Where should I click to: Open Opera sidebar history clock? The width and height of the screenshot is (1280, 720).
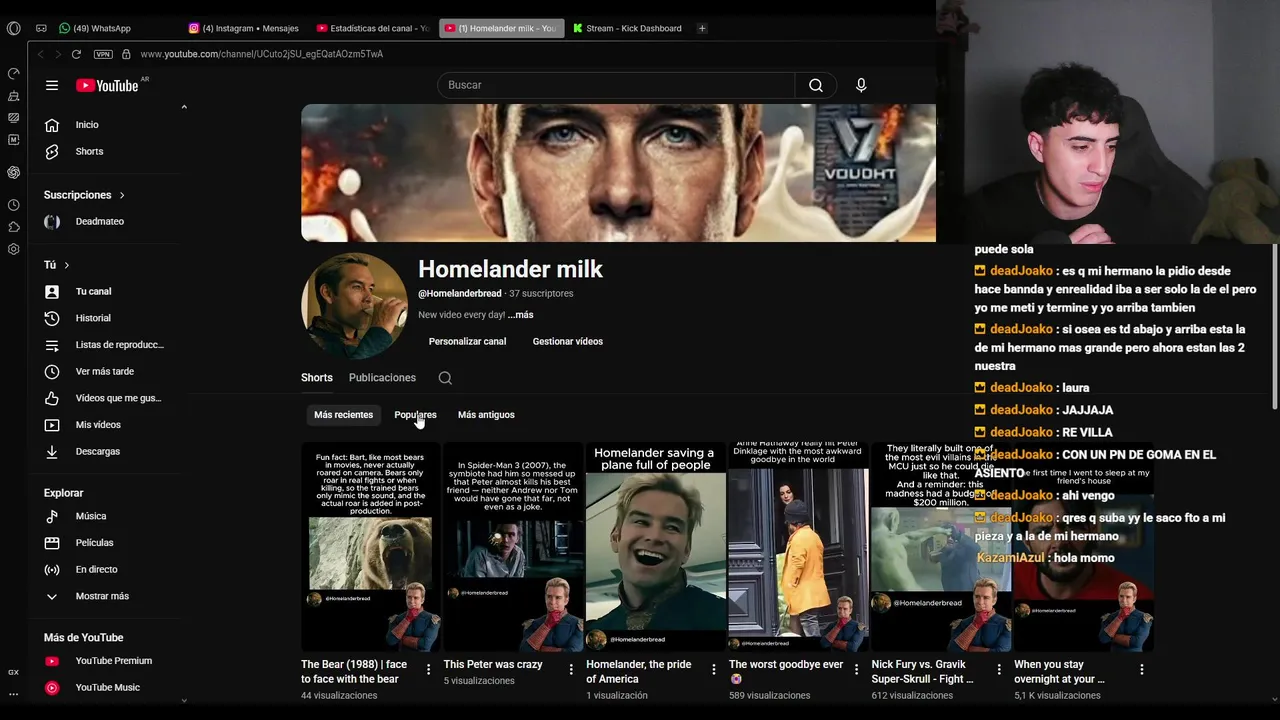coord(13,205)
